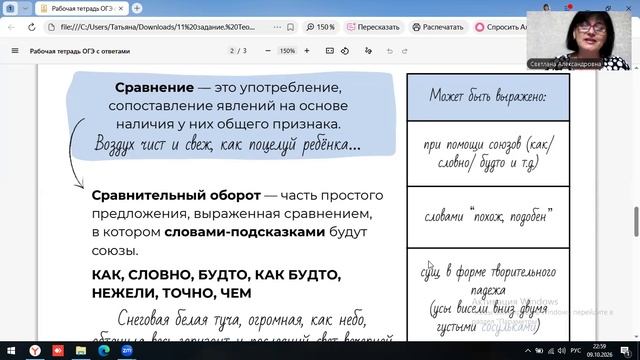Open network status icon in system tray
Screen dimensions: 640x360
(x=551, y=351)
